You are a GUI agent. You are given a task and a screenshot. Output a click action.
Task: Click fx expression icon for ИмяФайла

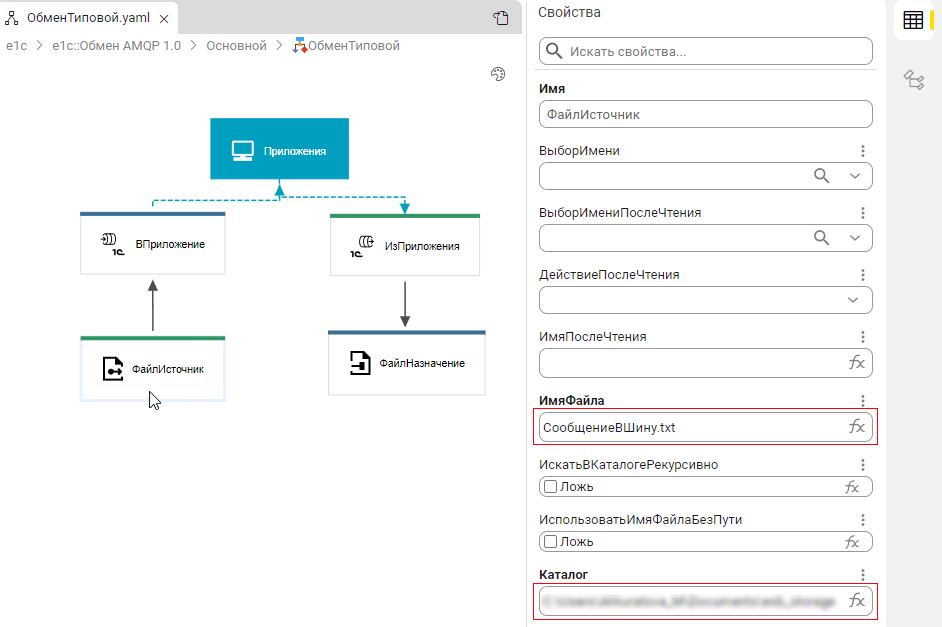[857, 426]
